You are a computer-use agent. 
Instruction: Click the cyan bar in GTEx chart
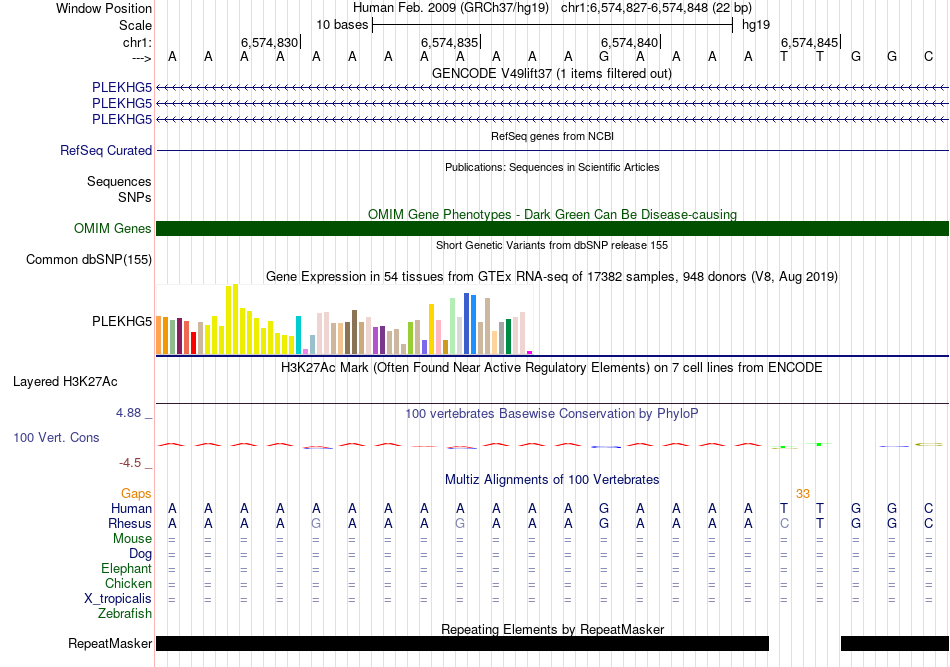click(x=298, y=335)
